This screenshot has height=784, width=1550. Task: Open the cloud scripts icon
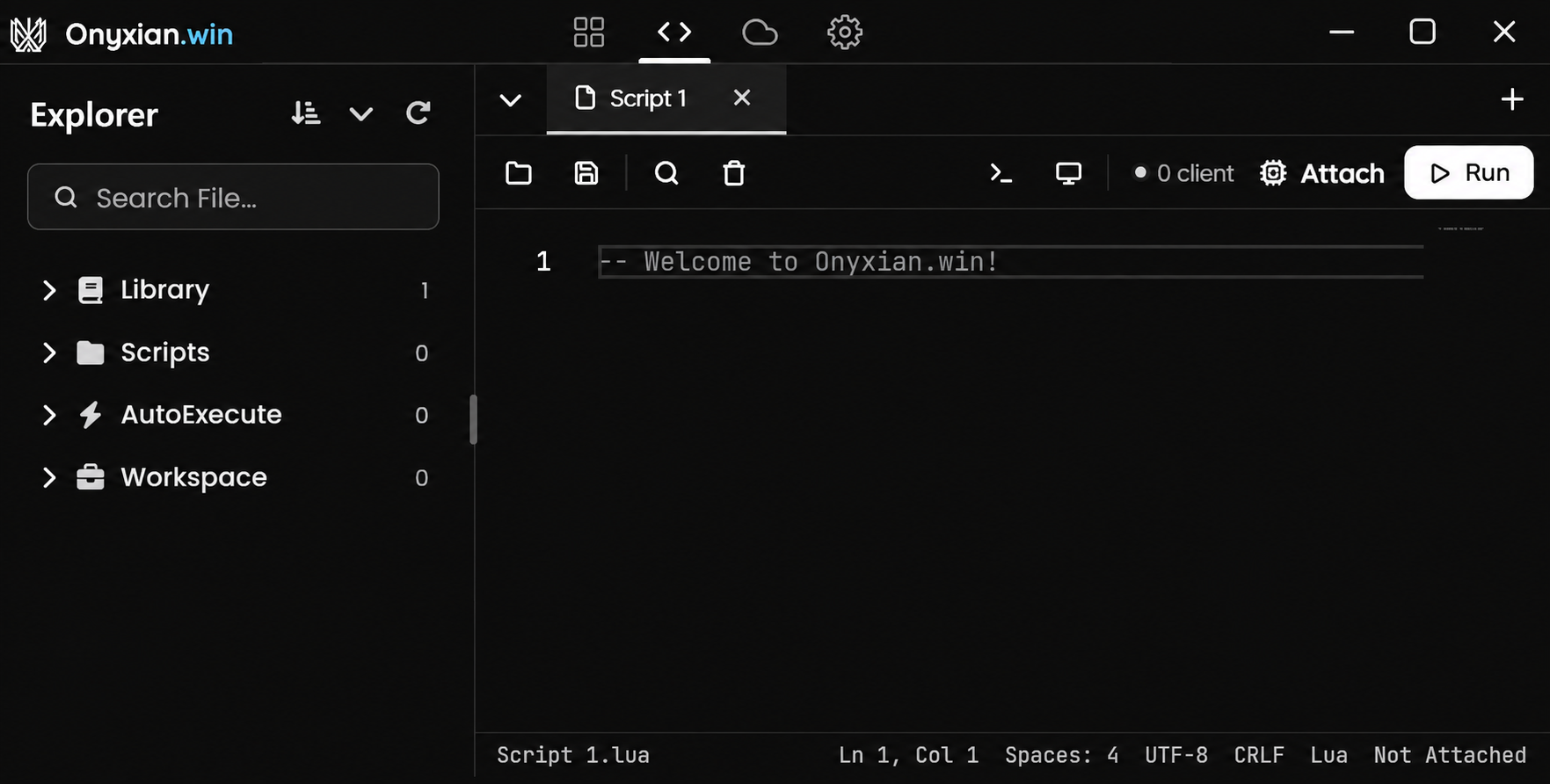click(760, 33)
